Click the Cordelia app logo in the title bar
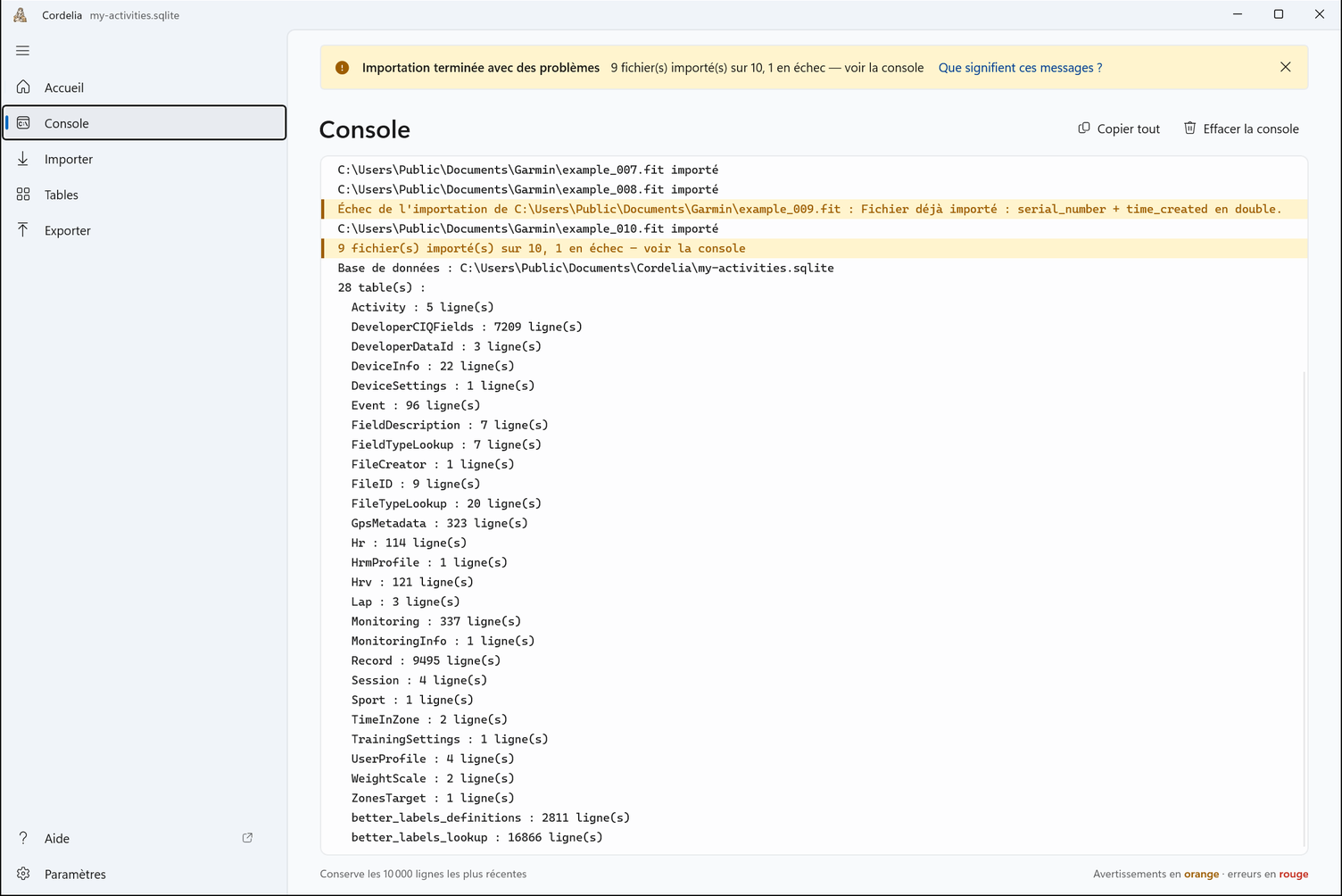1342x896 pixels. (21, 15)
